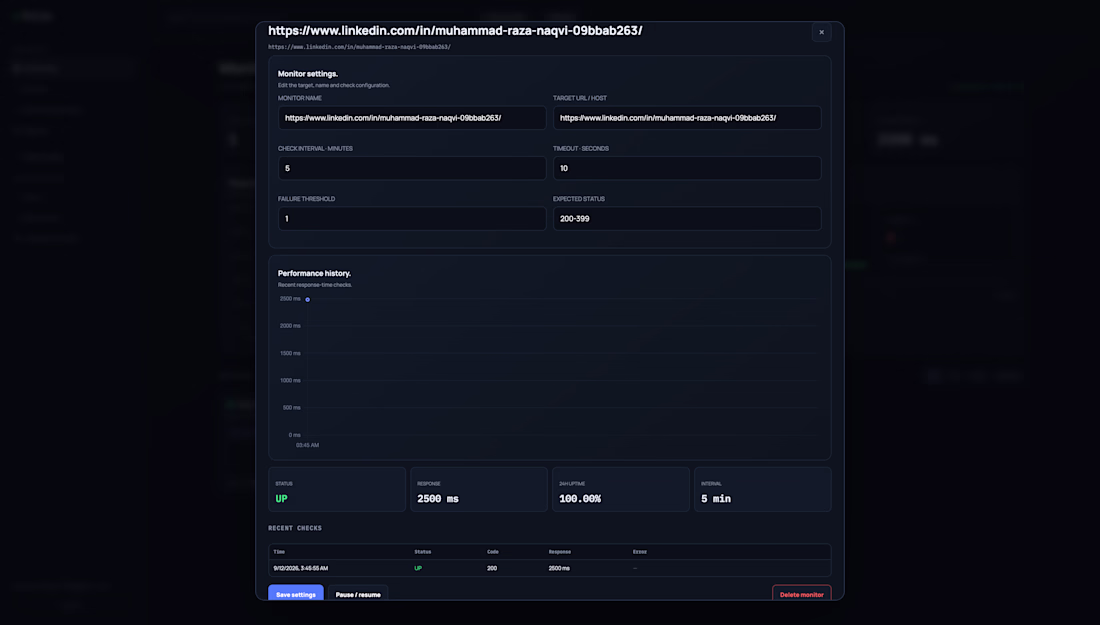Screen dimensions: 1100x625
Task: Click the Time column header
Action: 279,552
